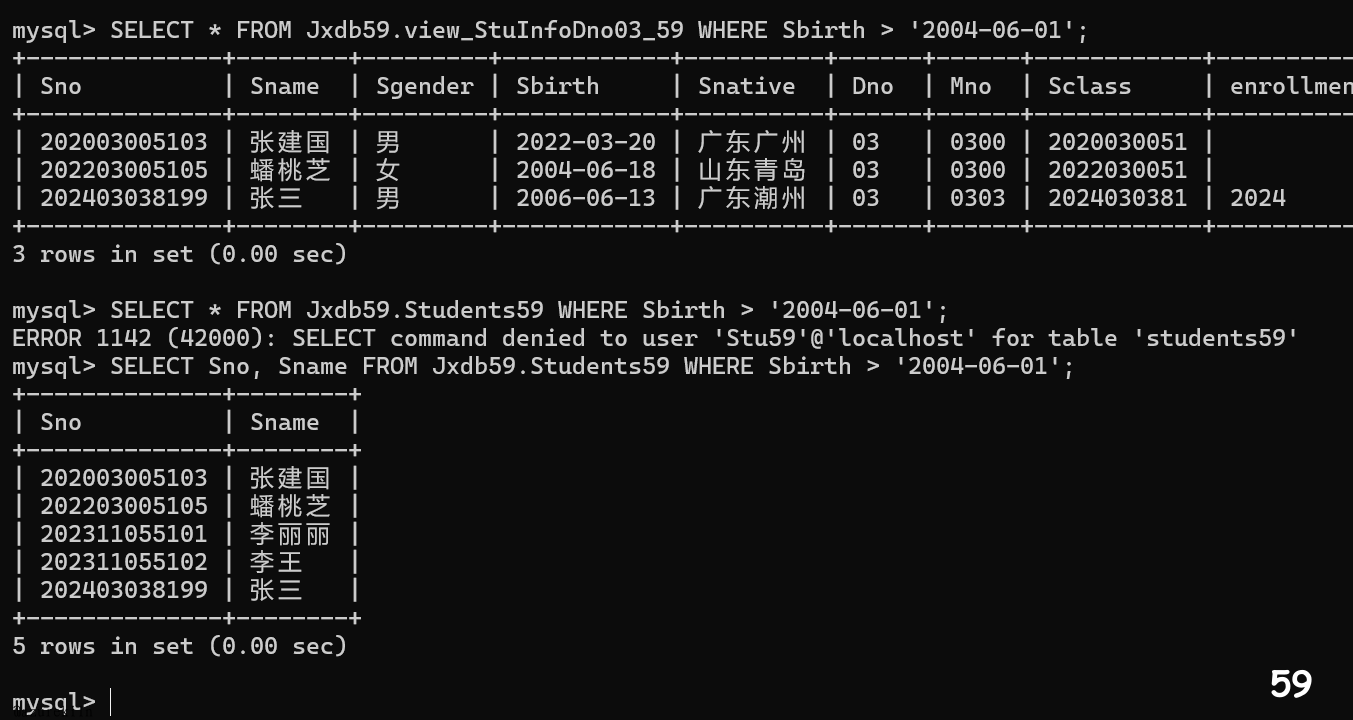
Task: Click the native place 山东青岛
Action: (751, 170)
